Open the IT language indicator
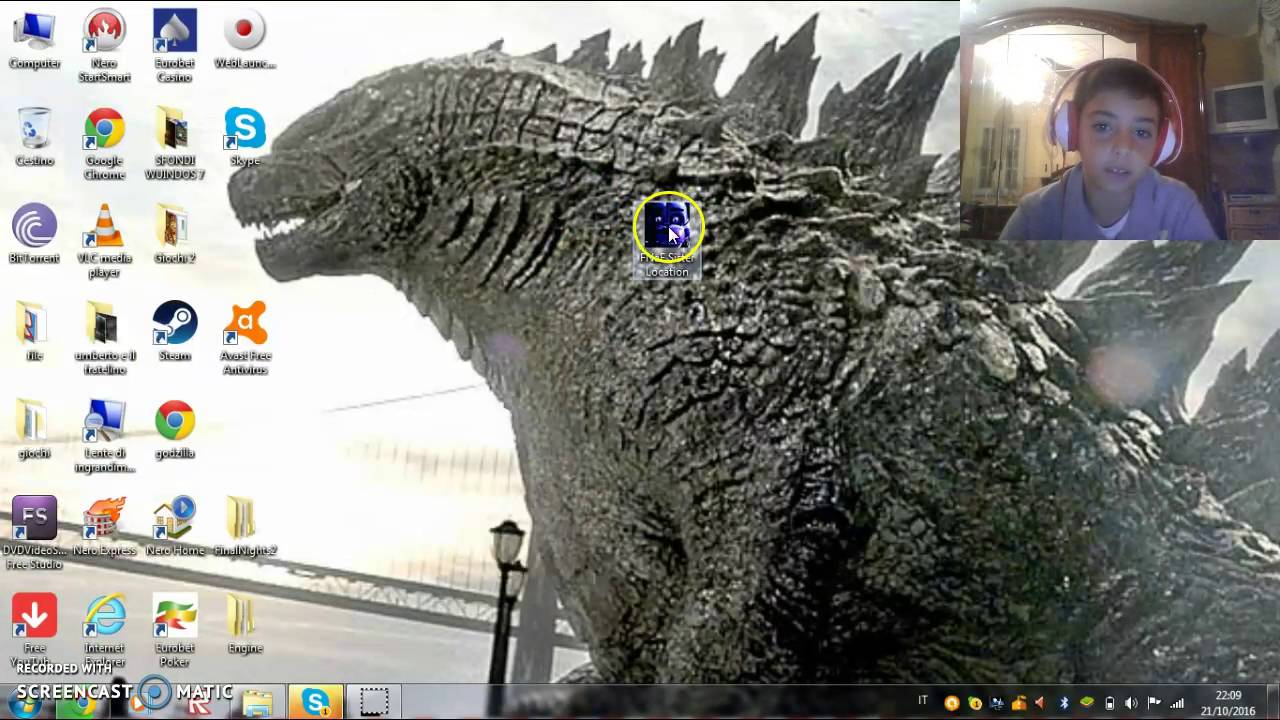 pyautogui.click(x=923, y=701)
